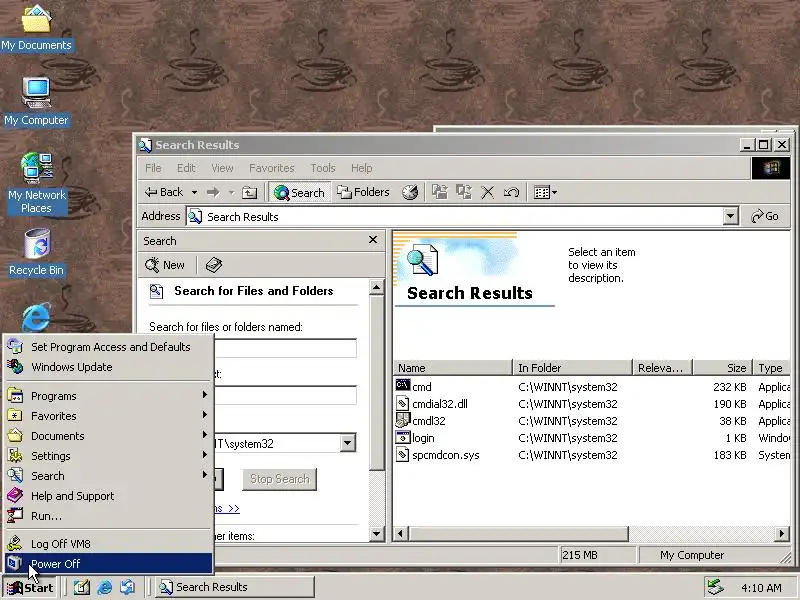
Task: Open My Network Places desktop icon
Action: 37,183
